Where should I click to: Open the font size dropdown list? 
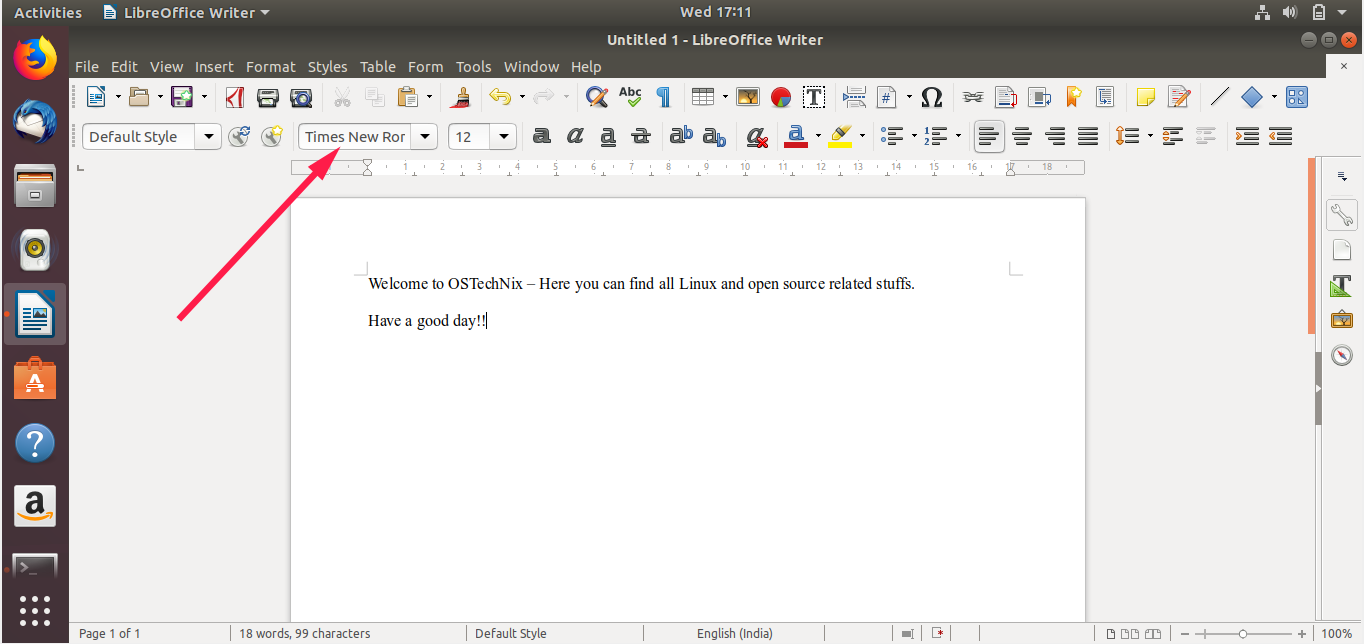[504, 137]
